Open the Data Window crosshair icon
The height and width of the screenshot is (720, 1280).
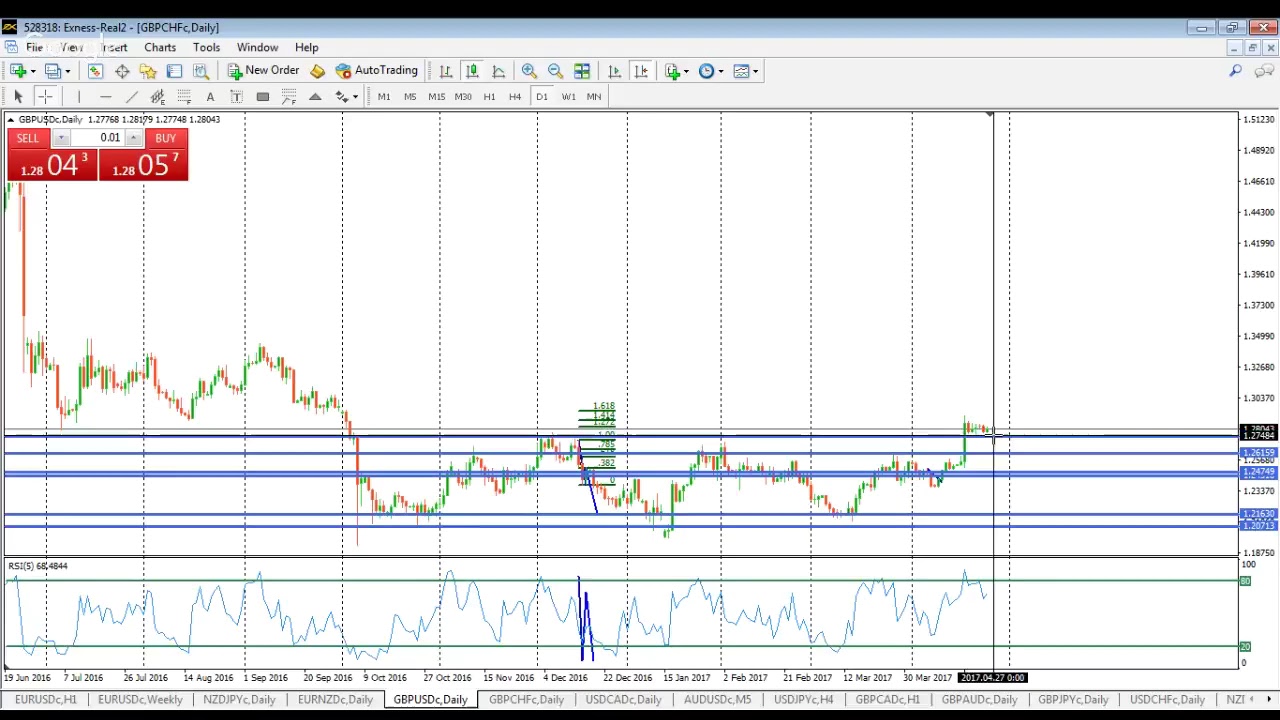pos(122,71)
